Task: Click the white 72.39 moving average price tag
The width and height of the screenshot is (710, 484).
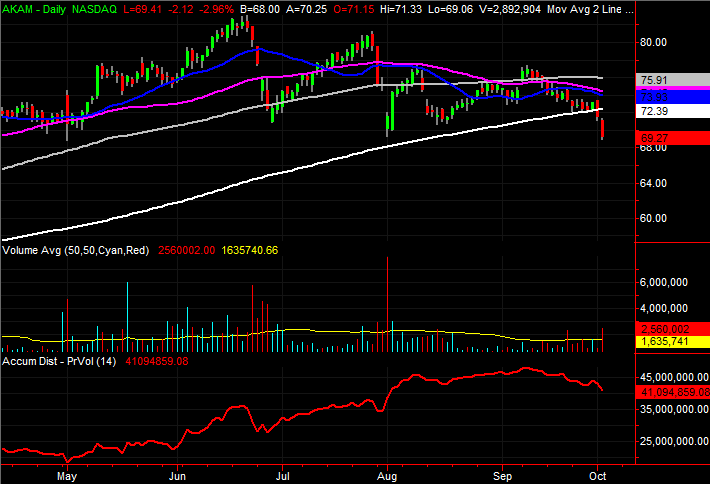Action: click(673, 111)
